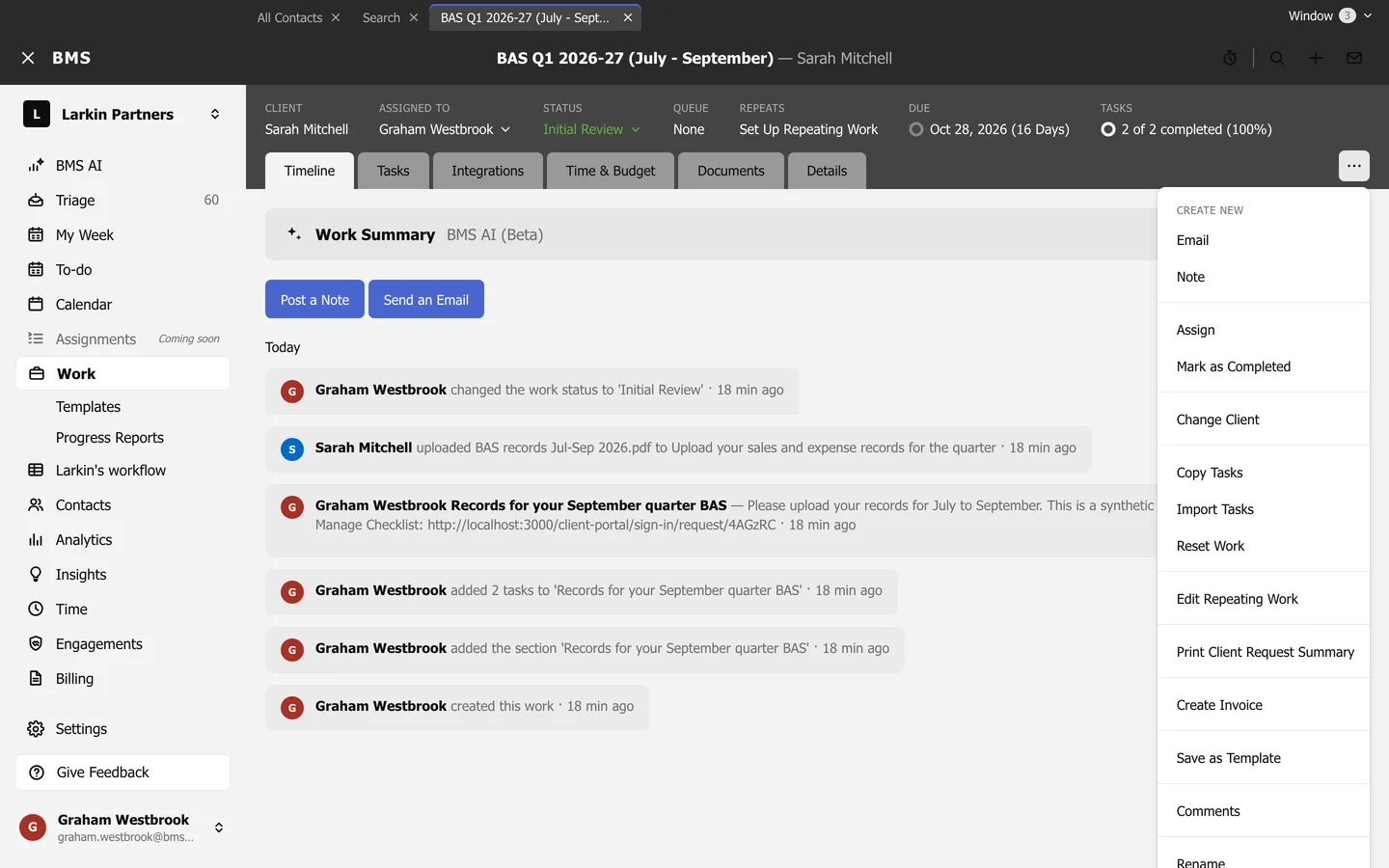The image size is (1389, 868).
Task: Switch to the Integrations tab
Action: click(x=488, y=171)
